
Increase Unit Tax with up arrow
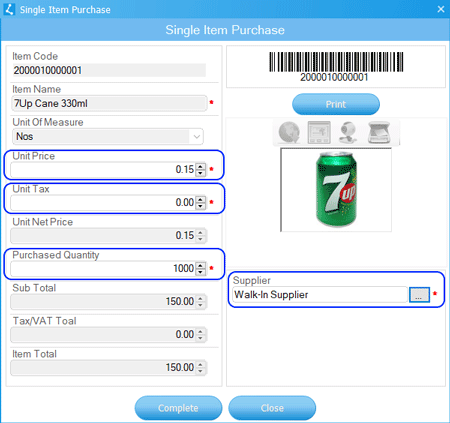pyautogui.click(x=200, y=199)
